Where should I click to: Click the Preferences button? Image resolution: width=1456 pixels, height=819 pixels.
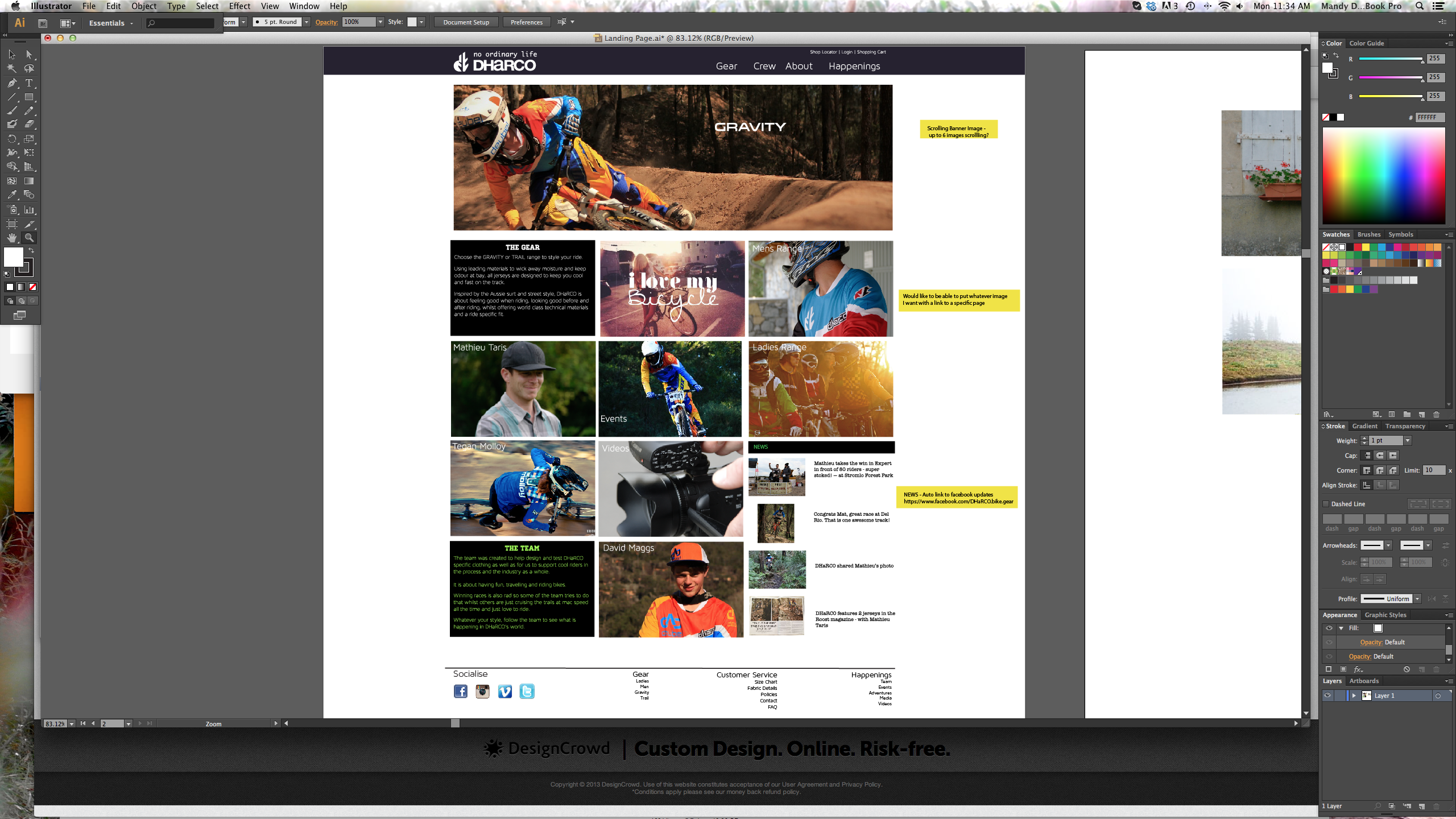point(526,22)
